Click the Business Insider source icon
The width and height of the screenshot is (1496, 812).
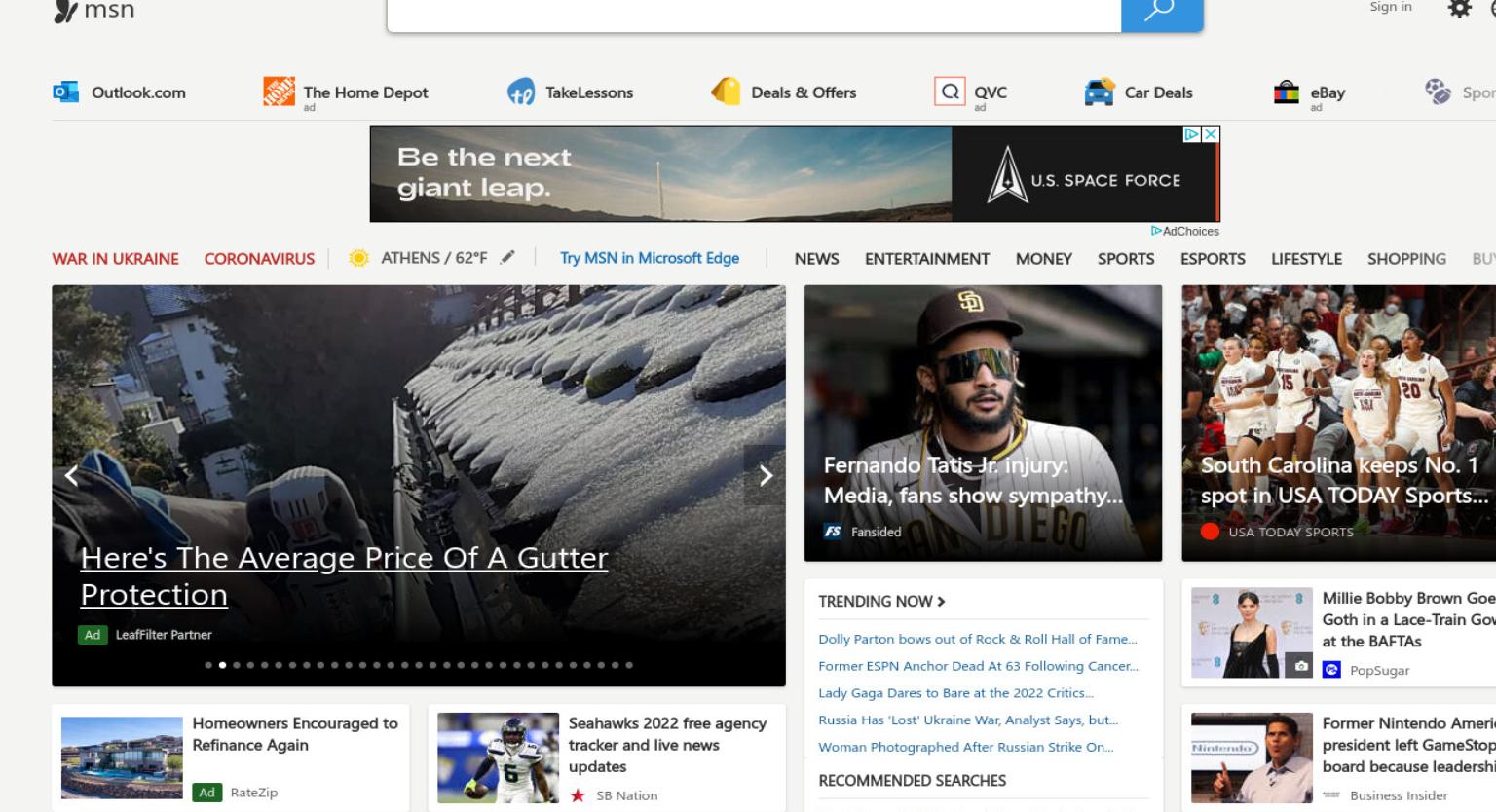[1331, 795]
